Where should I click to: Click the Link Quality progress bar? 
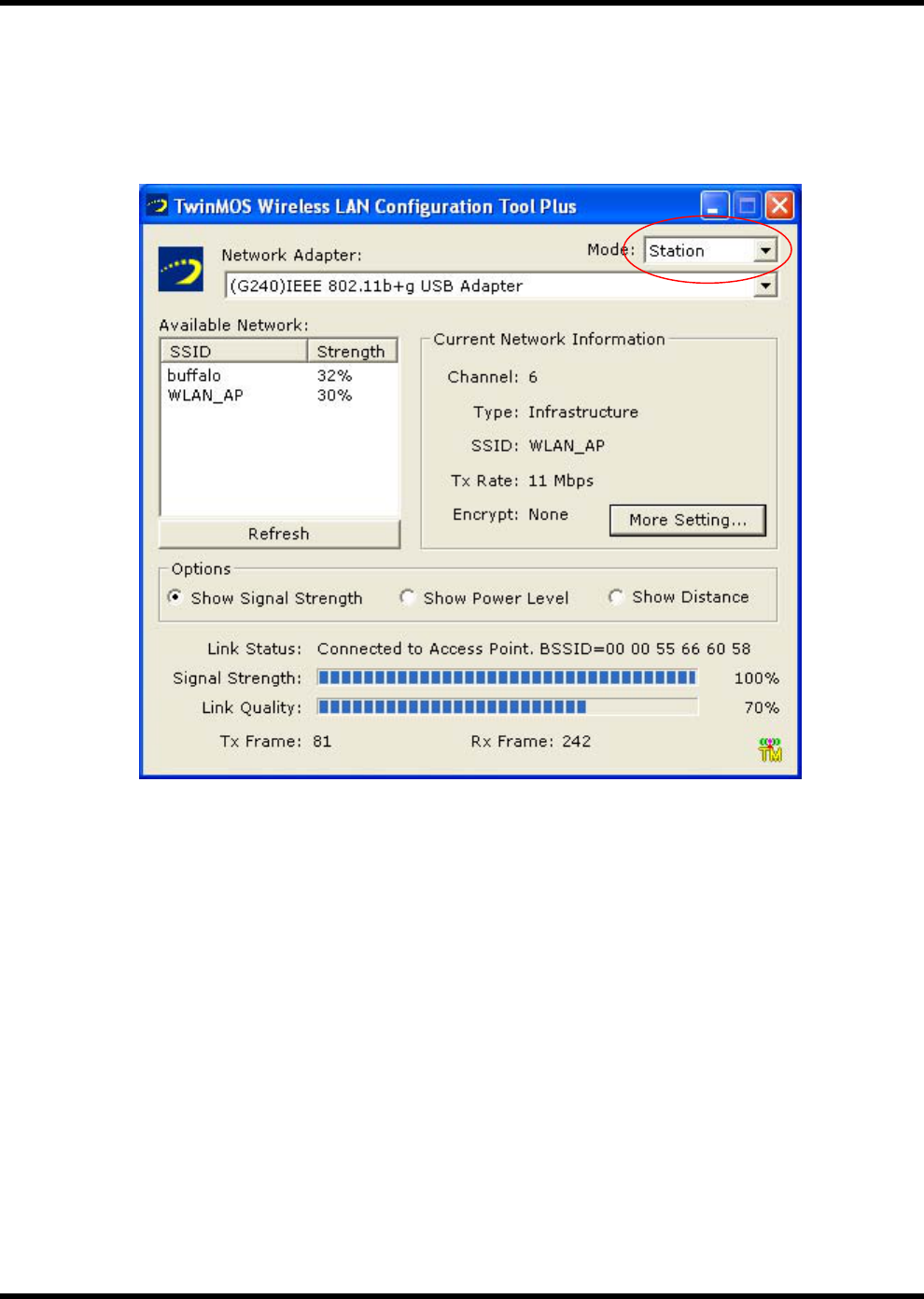[508, 706]
